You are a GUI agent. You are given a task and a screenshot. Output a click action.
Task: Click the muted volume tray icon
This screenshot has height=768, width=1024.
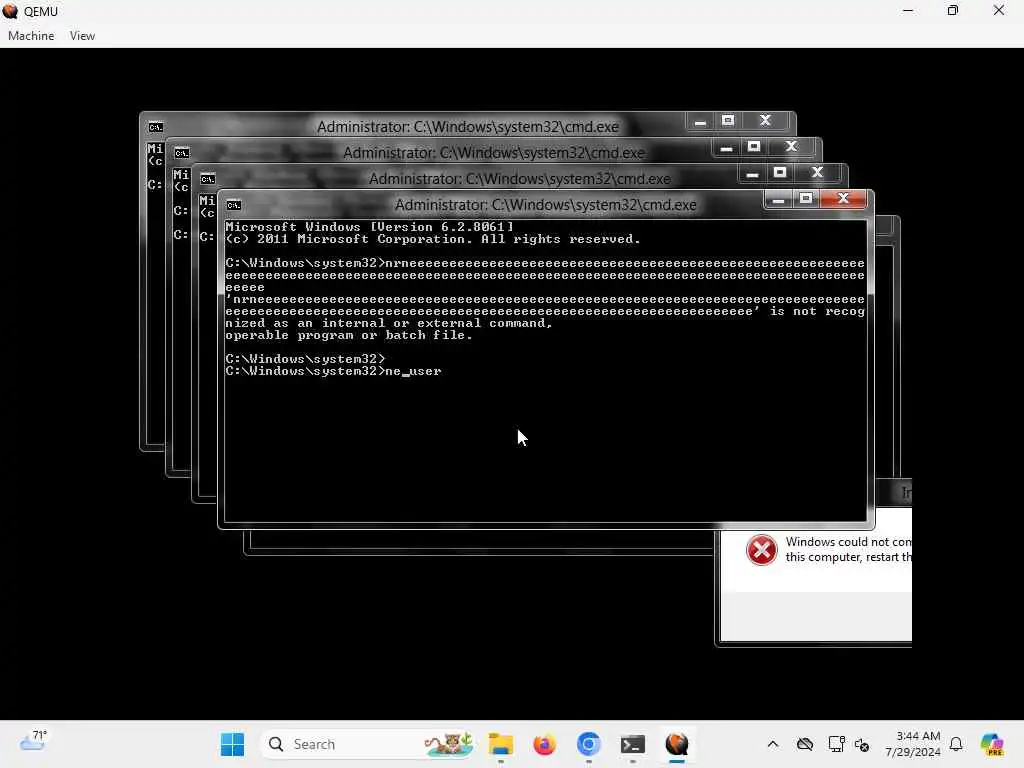[862, 744]
